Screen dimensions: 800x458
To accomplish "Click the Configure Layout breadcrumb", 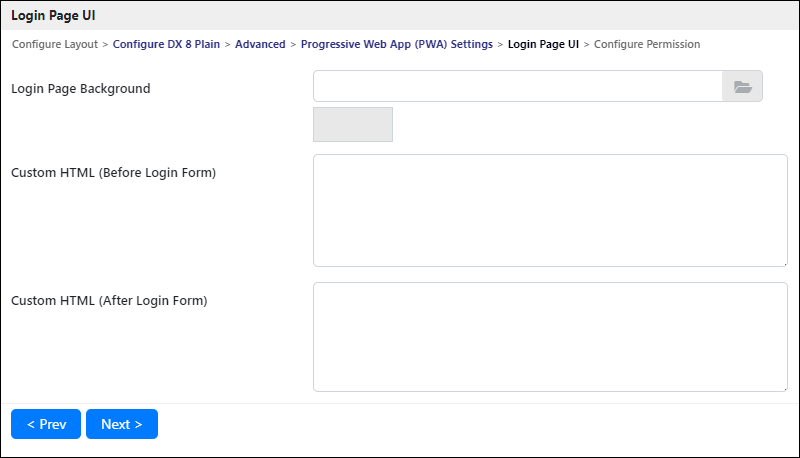I will point(55,44).
